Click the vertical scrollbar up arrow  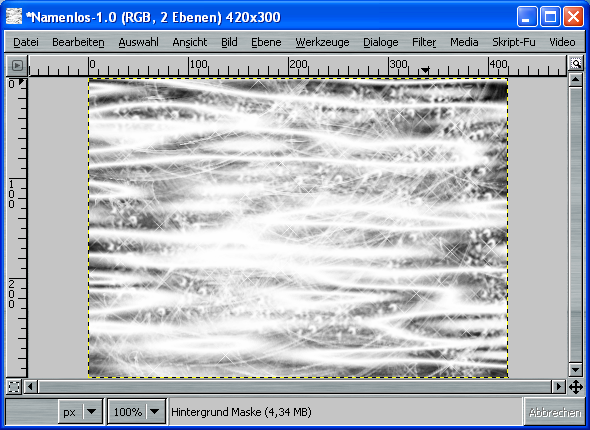click(576, 80)
